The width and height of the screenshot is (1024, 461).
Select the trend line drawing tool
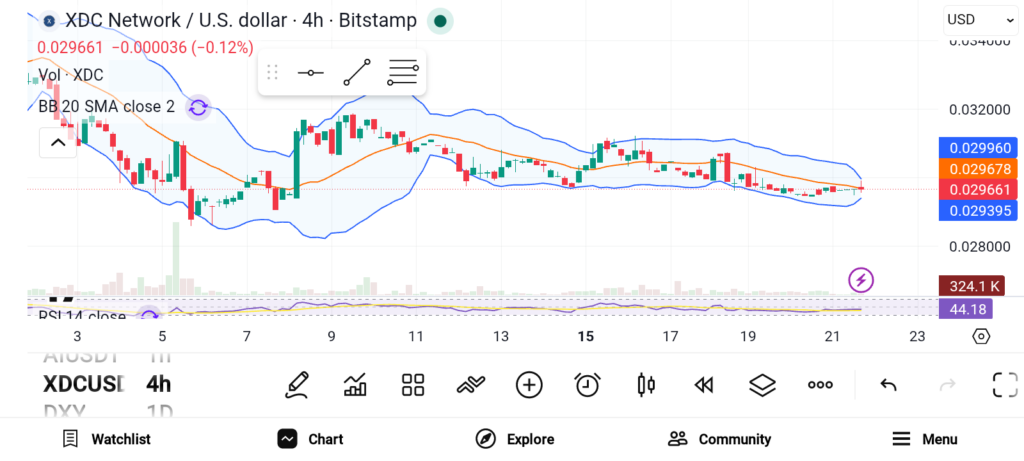[357, 72]
